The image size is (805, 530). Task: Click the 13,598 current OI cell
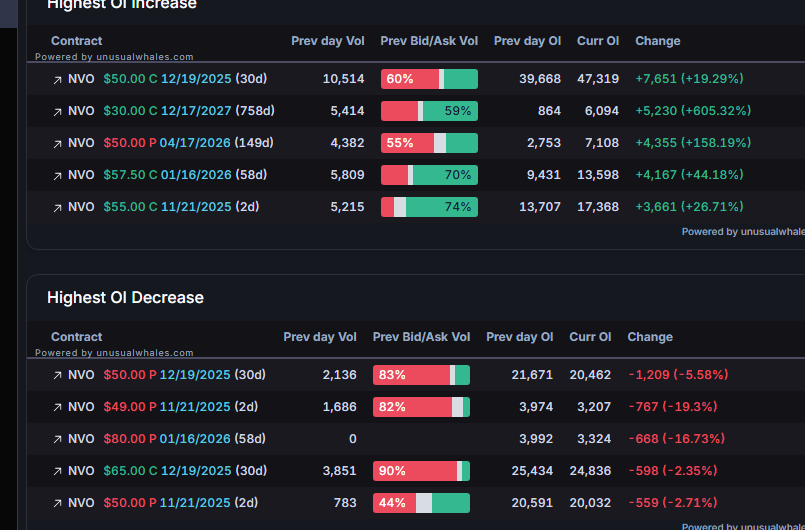tap(598, 175)
